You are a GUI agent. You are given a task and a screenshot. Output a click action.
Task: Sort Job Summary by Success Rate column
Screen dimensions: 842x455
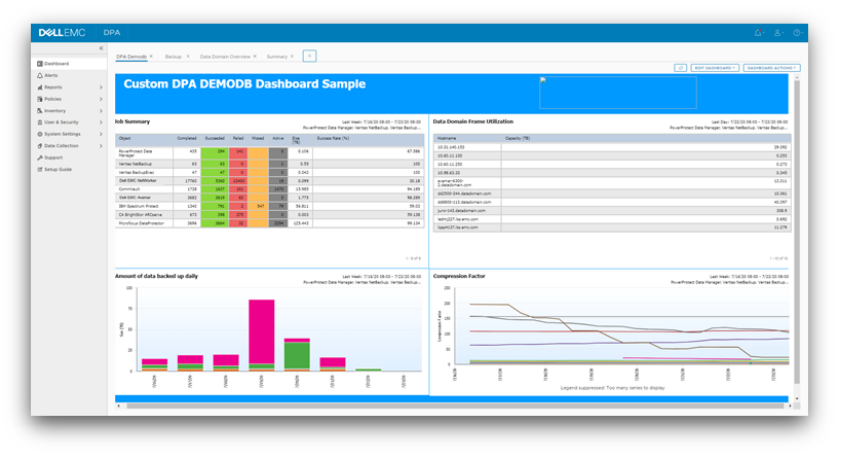(333, 139)
